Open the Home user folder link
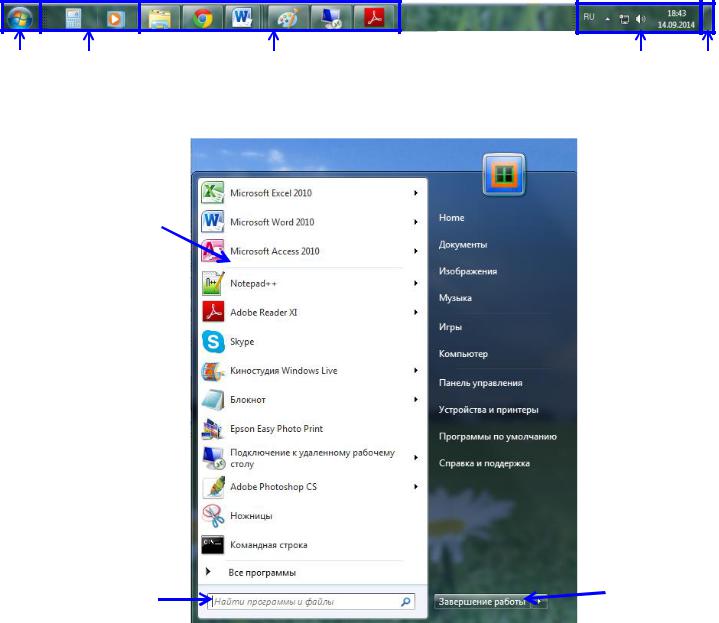The image size is (719, 623). 452,218
